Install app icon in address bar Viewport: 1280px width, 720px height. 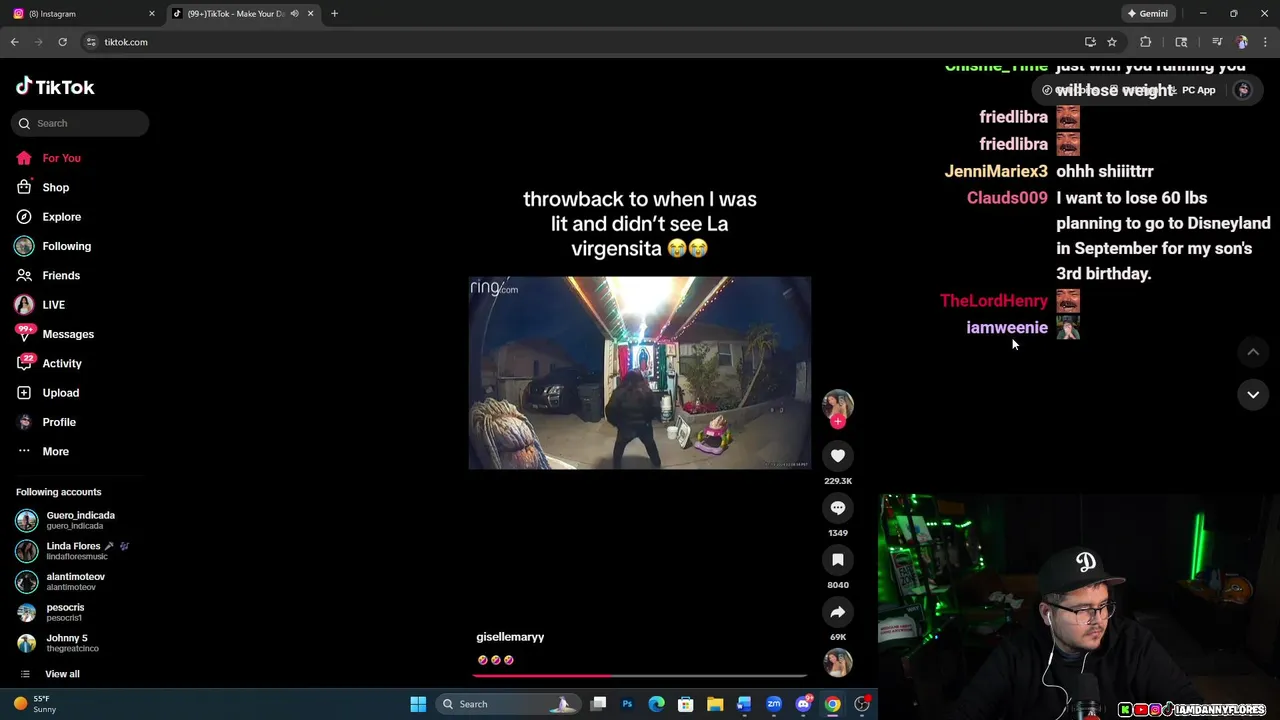[1090, 42]
